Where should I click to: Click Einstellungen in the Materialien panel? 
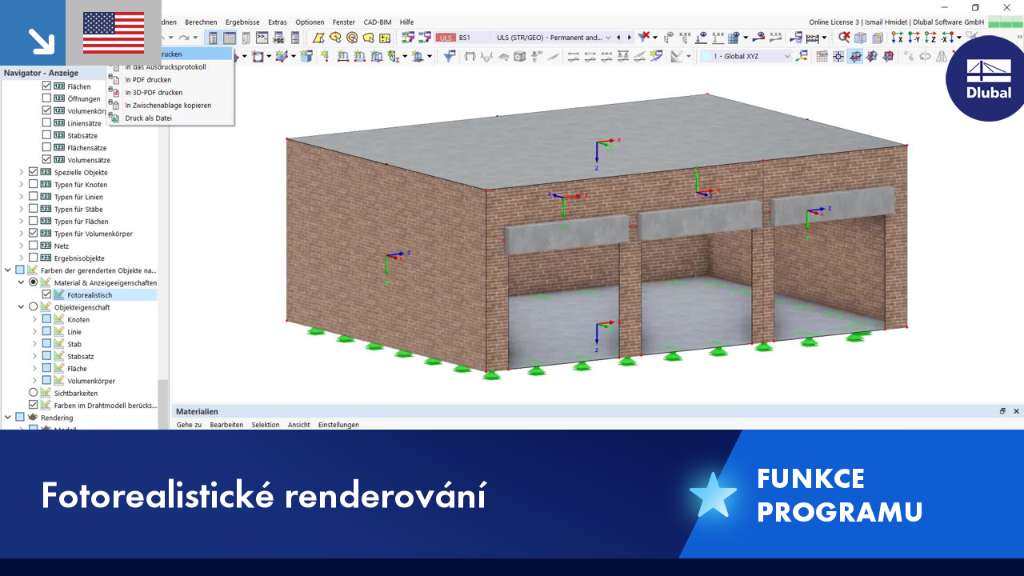click(338, 424)
